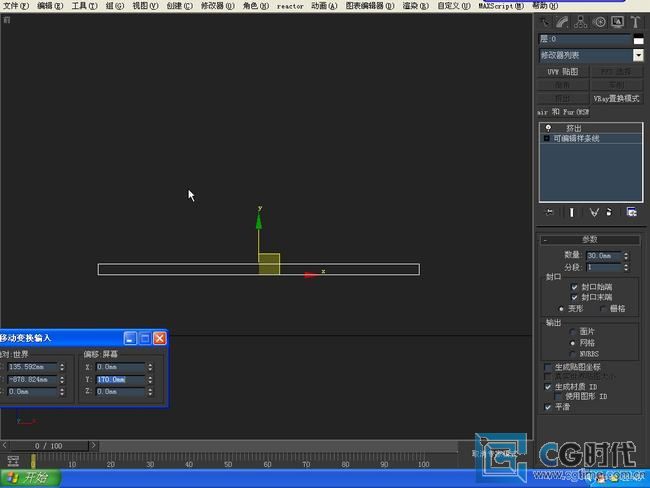This screenshot has width=650, height=488.
Task: Switch to the Modify panel tab icon
Action: coord(562,22)
